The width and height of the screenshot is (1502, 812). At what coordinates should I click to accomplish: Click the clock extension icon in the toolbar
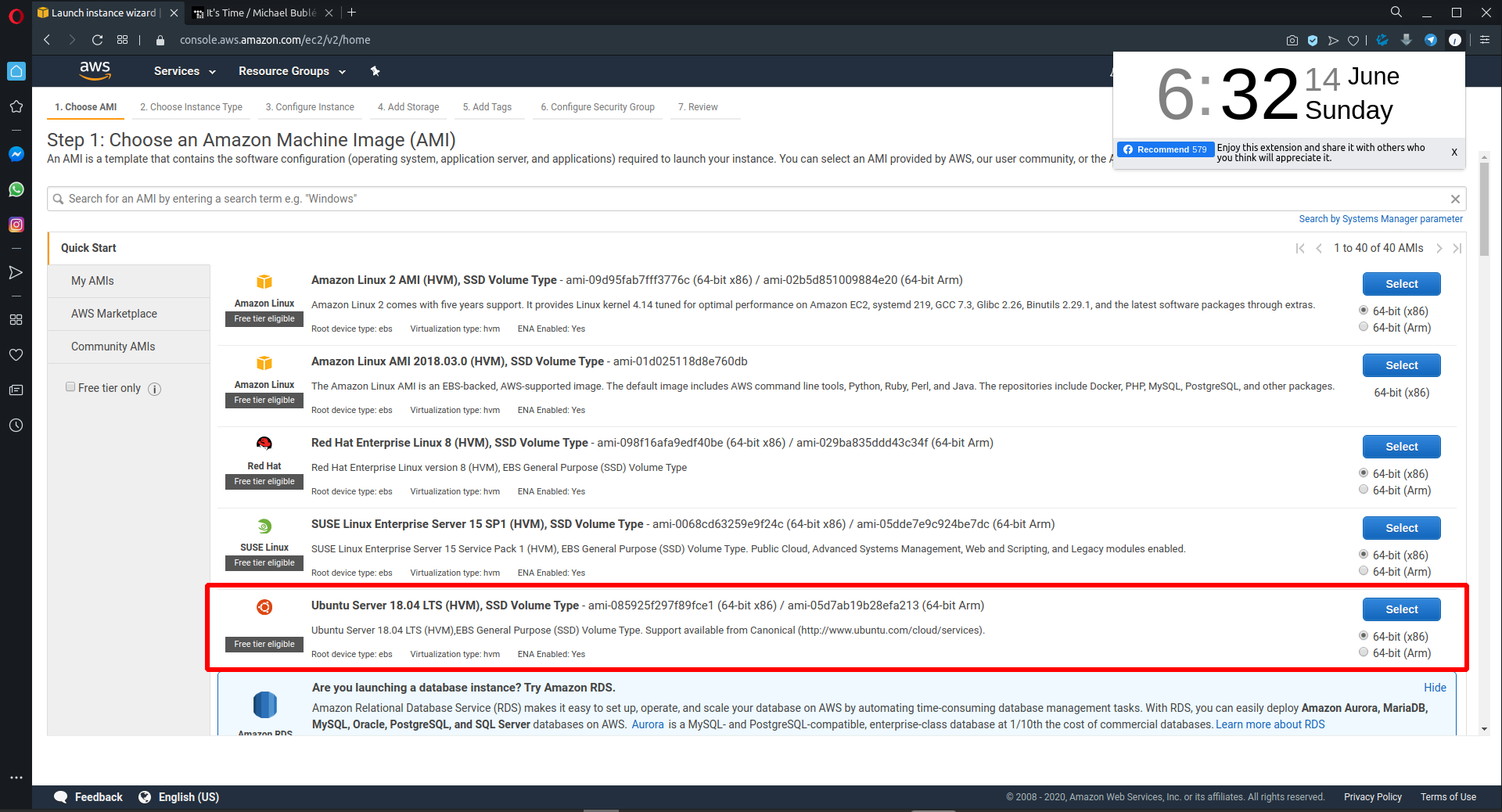(1454, 40)
